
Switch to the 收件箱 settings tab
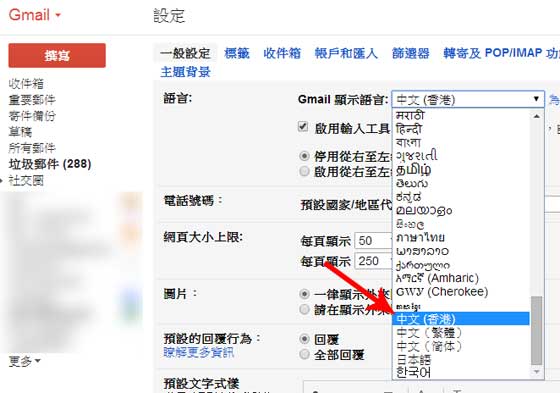click(x=282, y=53)
